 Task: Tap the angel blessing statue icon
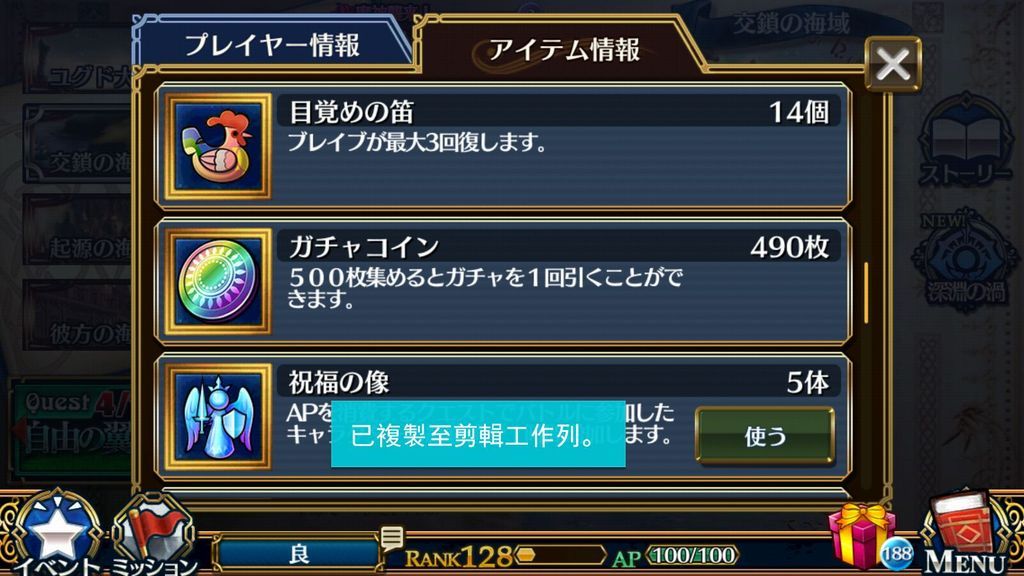217,417
